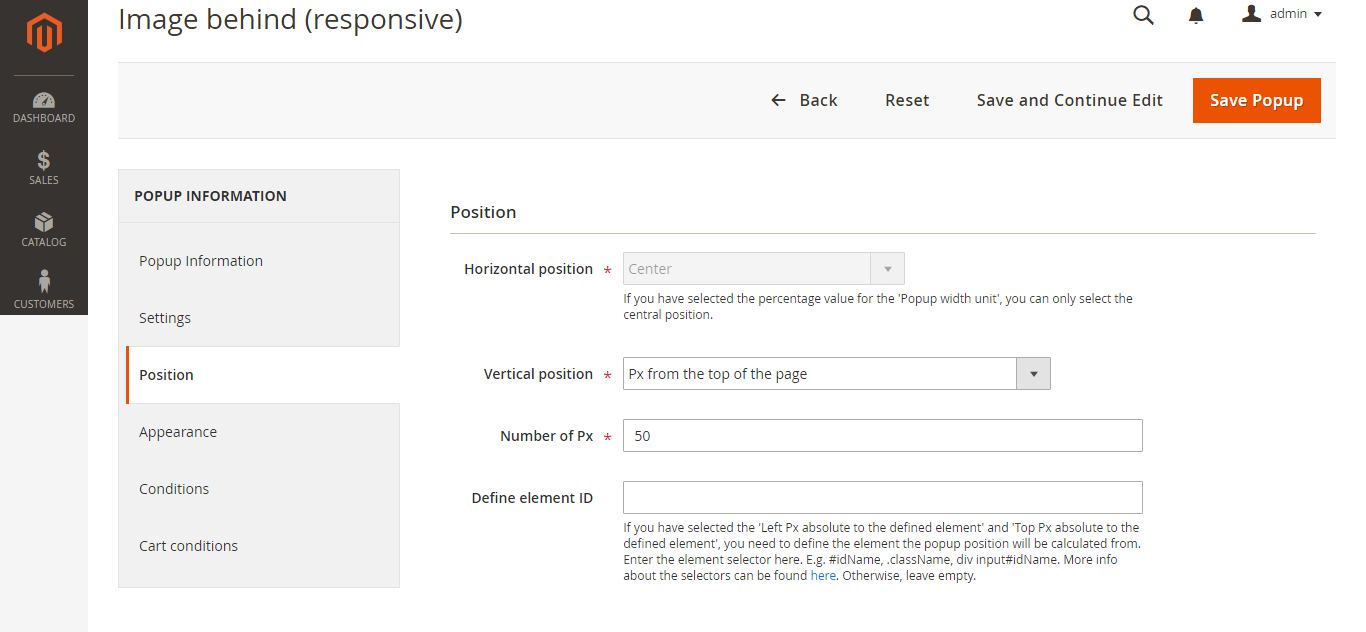This screenshot has height=632, width=1366.
Task: Switch to the Settings tab
Action: [x=165, y=318]
